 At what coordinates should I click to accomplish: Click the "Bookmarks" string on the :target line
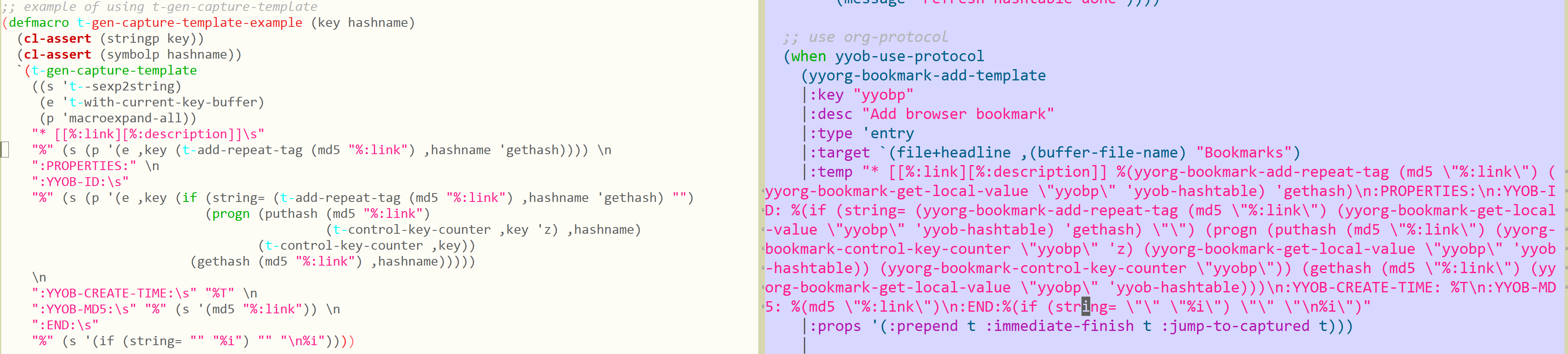tap(1242, 152)
